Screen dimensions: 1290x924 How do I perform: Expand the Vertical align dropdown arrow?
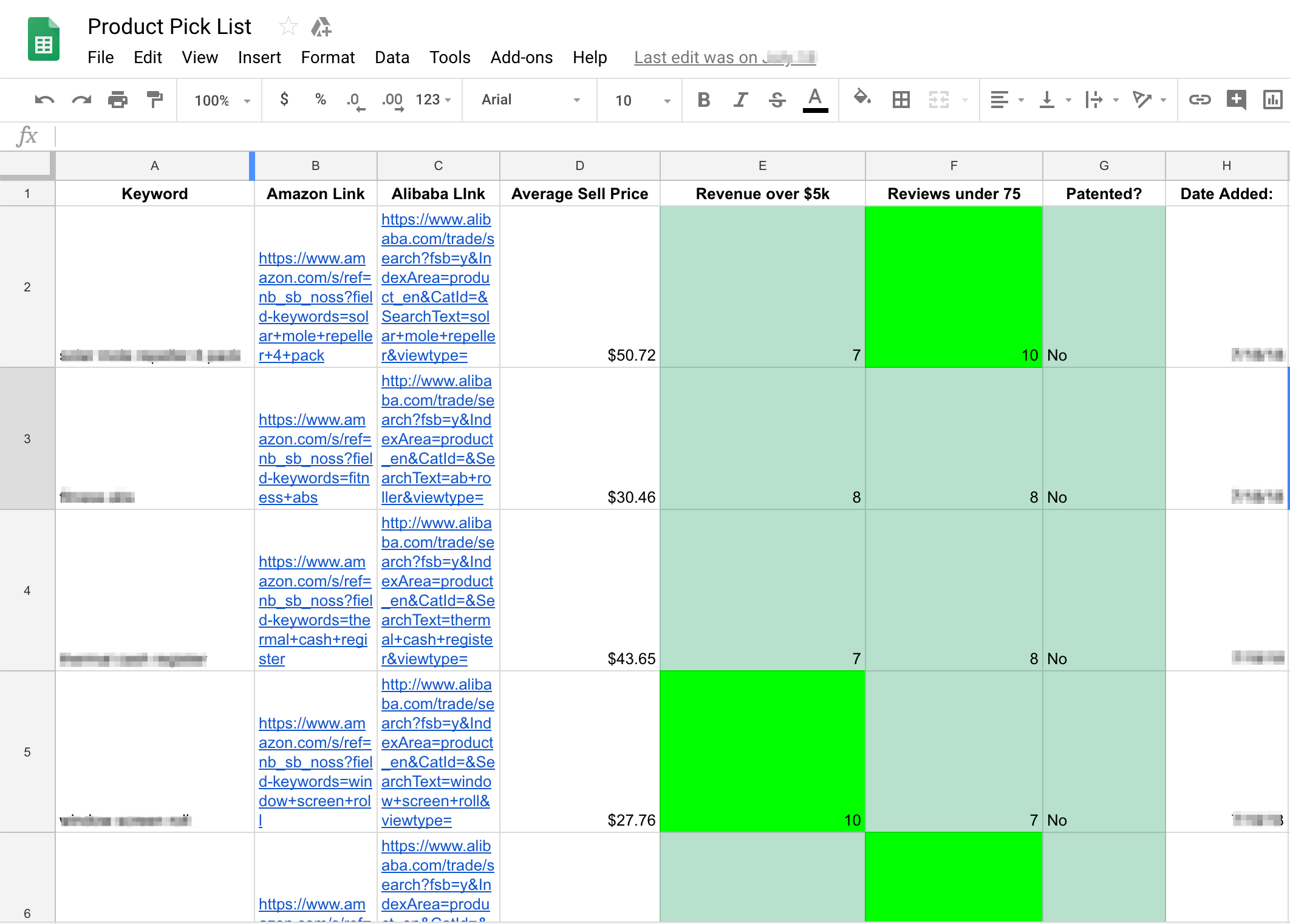(x=1068, y=100)
